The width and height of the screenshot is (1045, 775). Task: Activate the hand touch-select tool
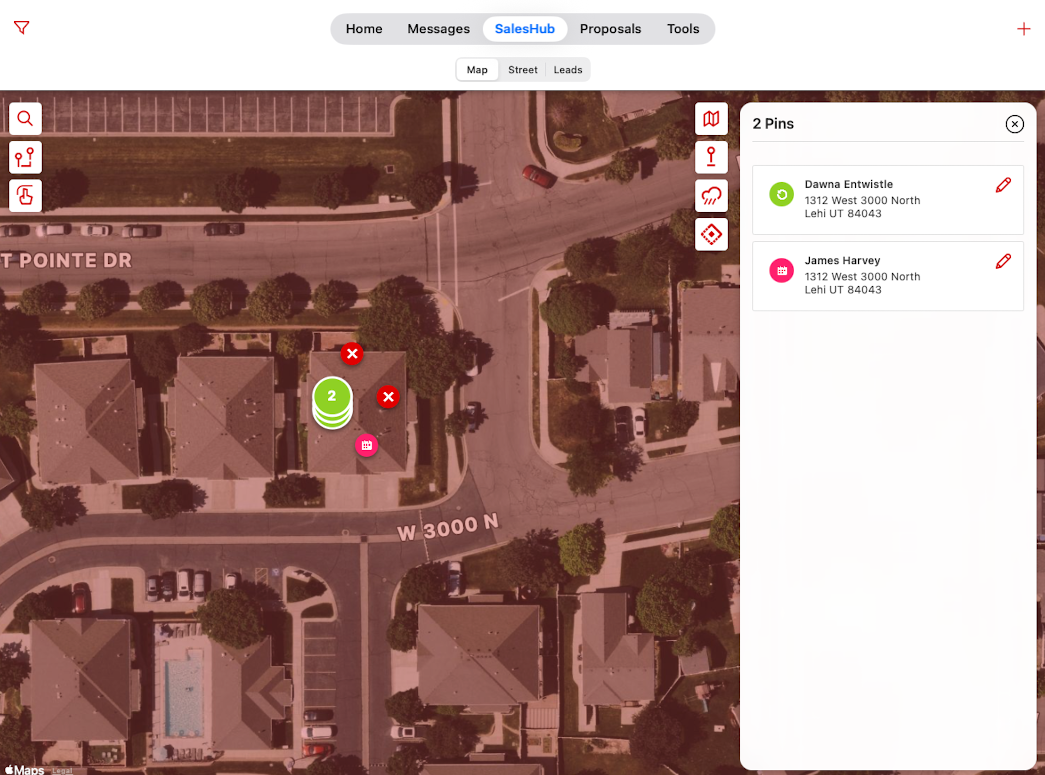[x=25, y=196]
